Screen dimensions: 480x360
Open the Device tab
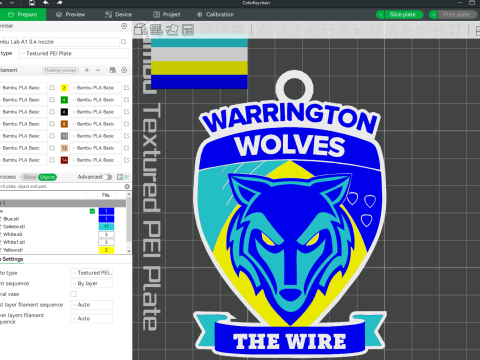click(119, 14)
